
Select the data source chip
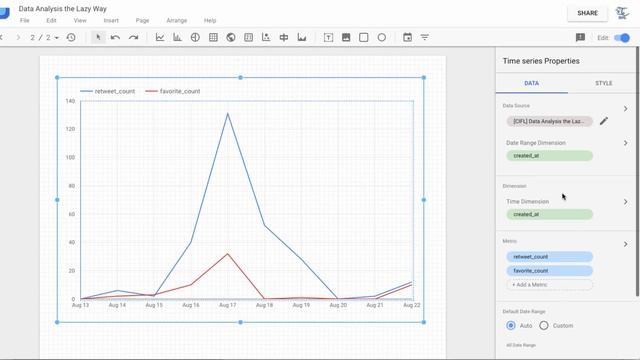click(549, 121)
